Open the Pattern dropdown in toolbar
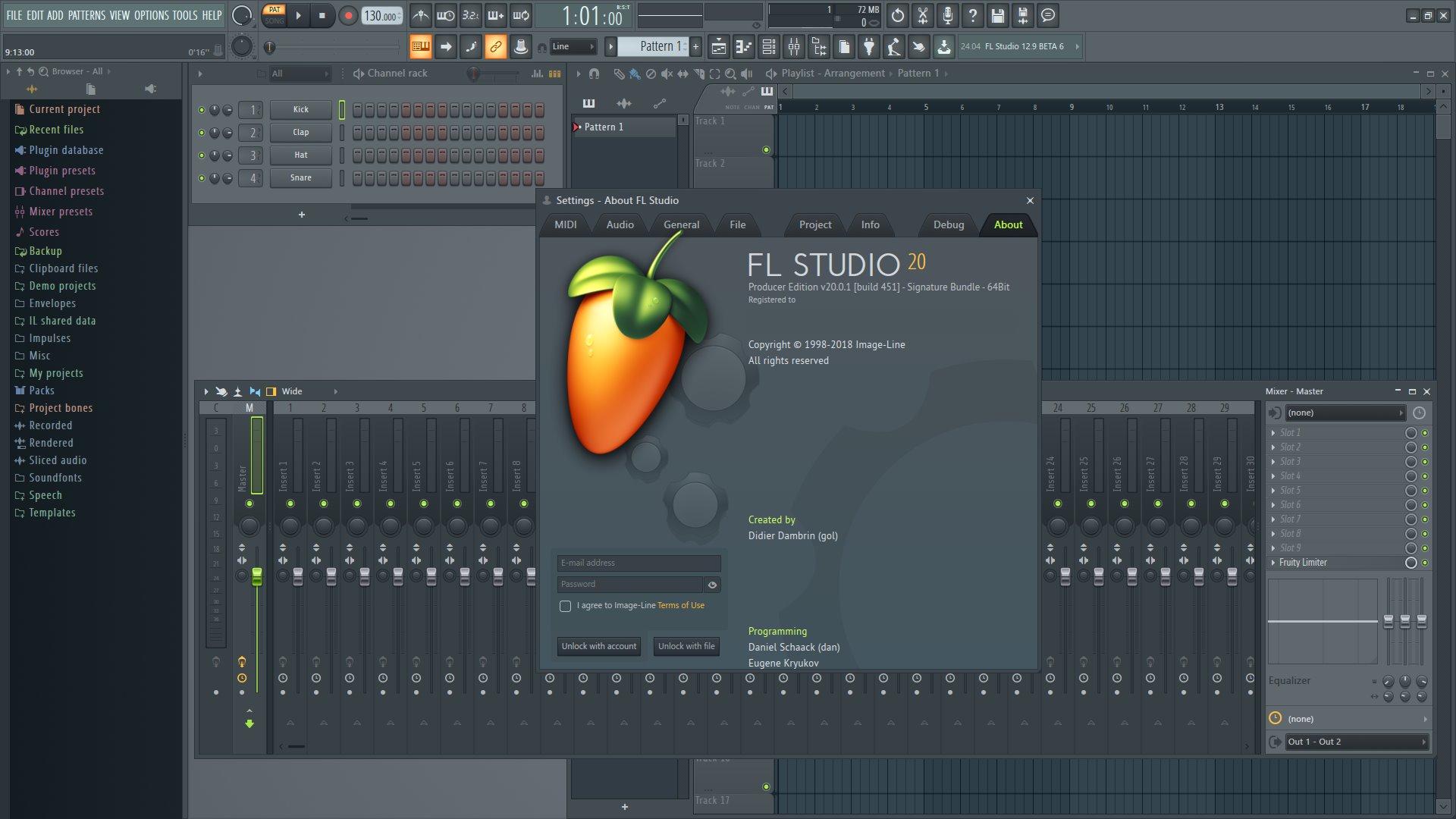The height and width of the screenshot is (819, 1456). click(x=658, y=46)
